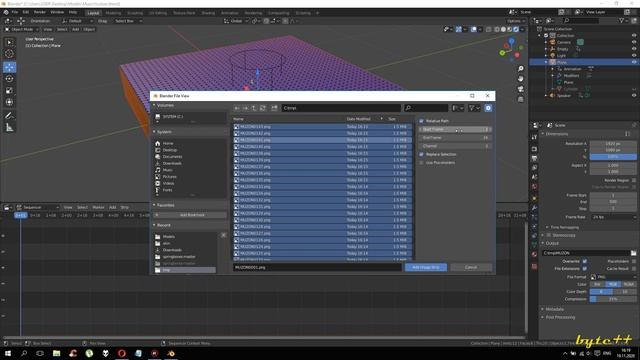Choose the Scale tool in viewport toolbar

coord(9,91)
